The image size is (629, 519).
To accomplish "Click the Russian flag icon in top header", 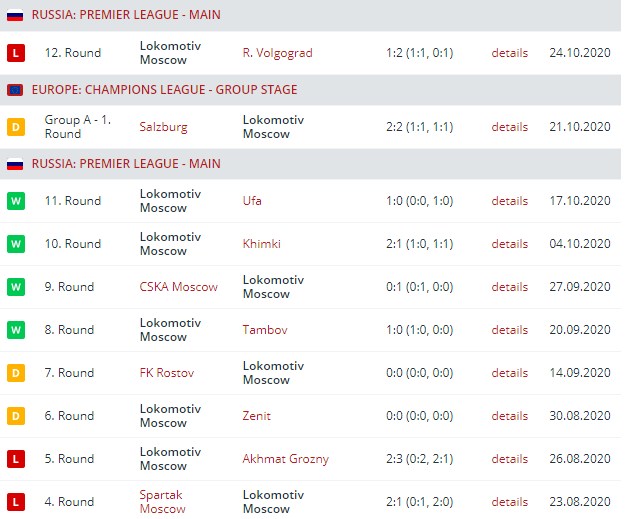I will tap(15, 15).
